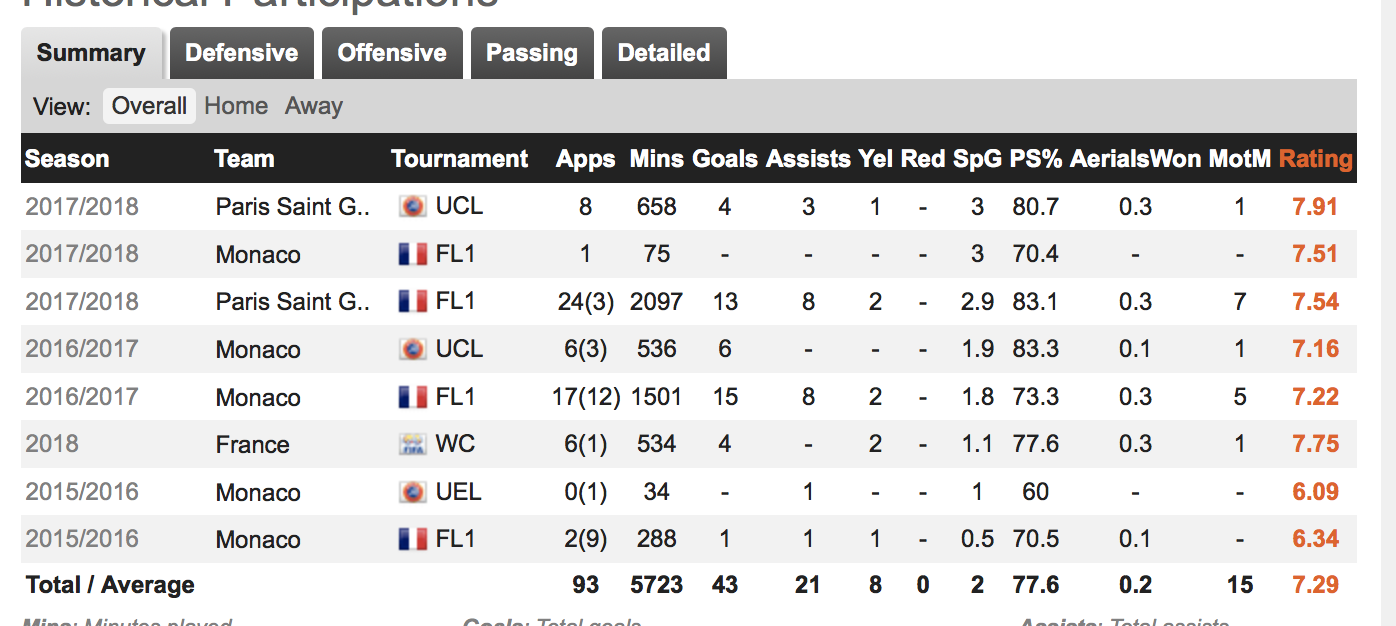Click the UEL icon in 2015/2016 Monaco row
The height and width of the screenshot is (626, 1396).
[x=412, y=492]
